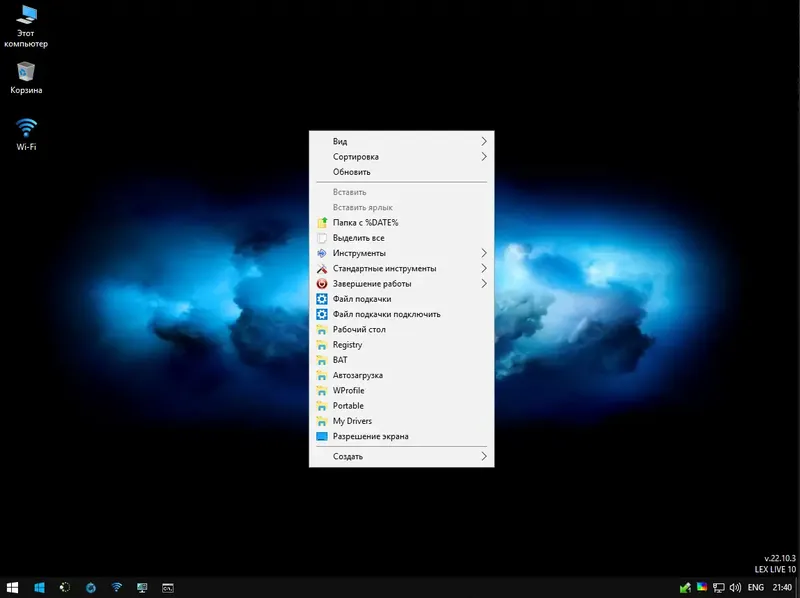Open the Корзина recycle bin

pos(25,80)
